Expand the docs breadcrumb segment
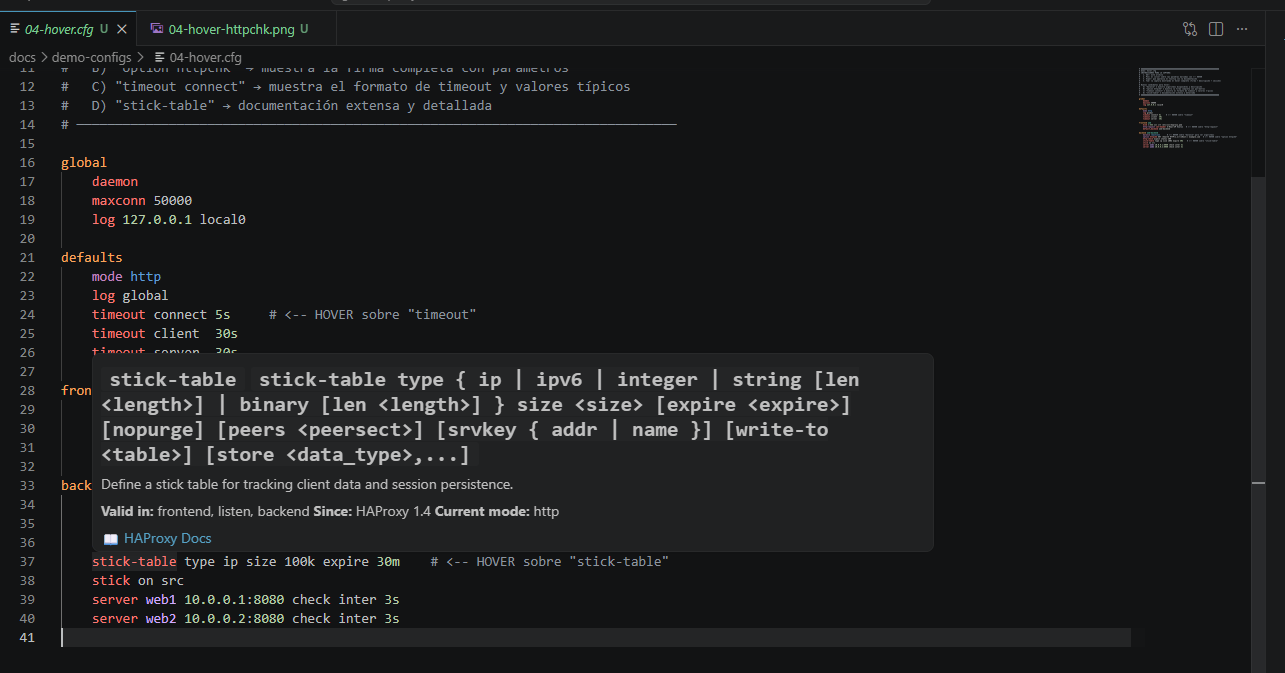 pos(22,57)
